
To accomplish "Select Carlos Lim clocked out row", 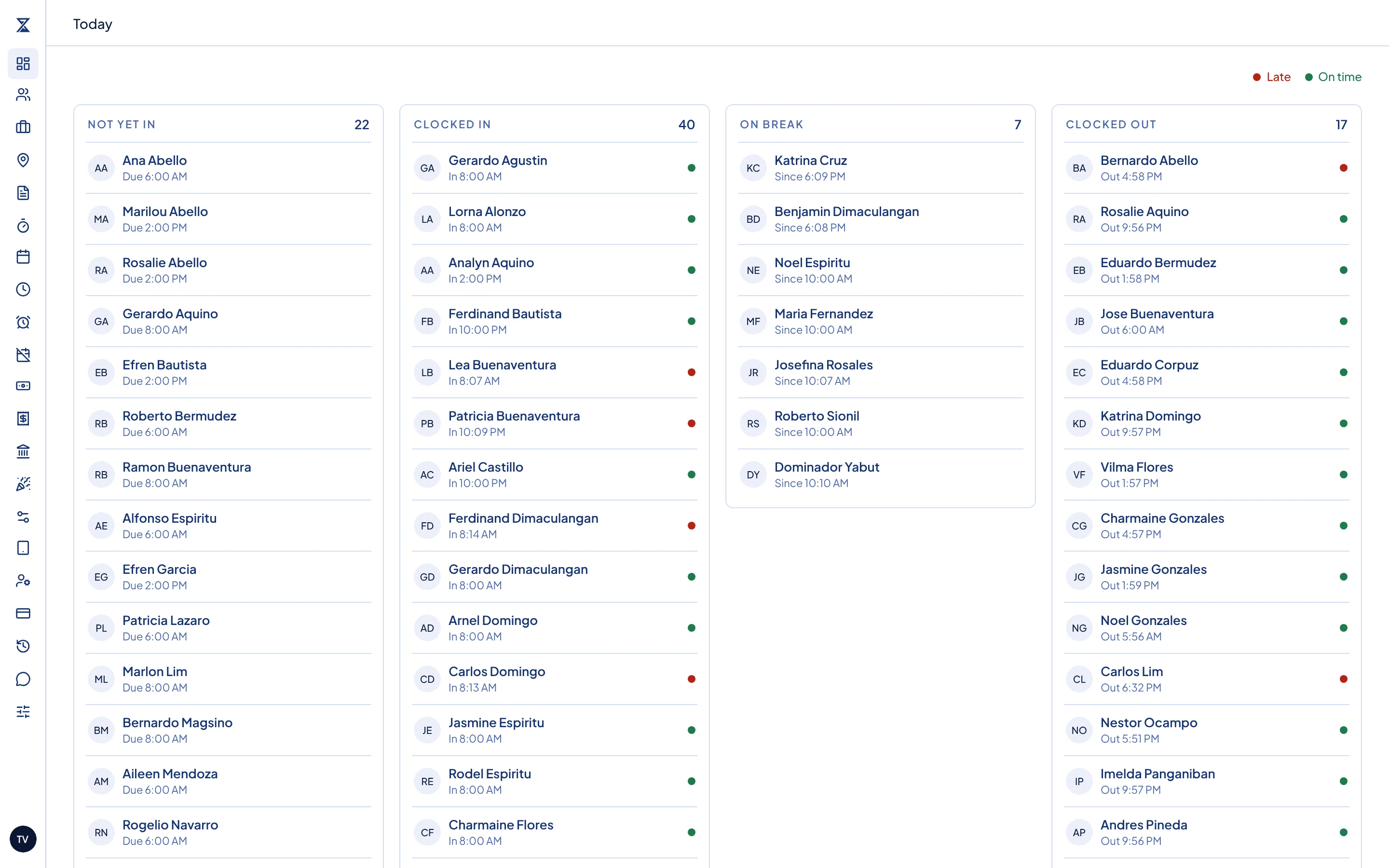I will 1207,679.
